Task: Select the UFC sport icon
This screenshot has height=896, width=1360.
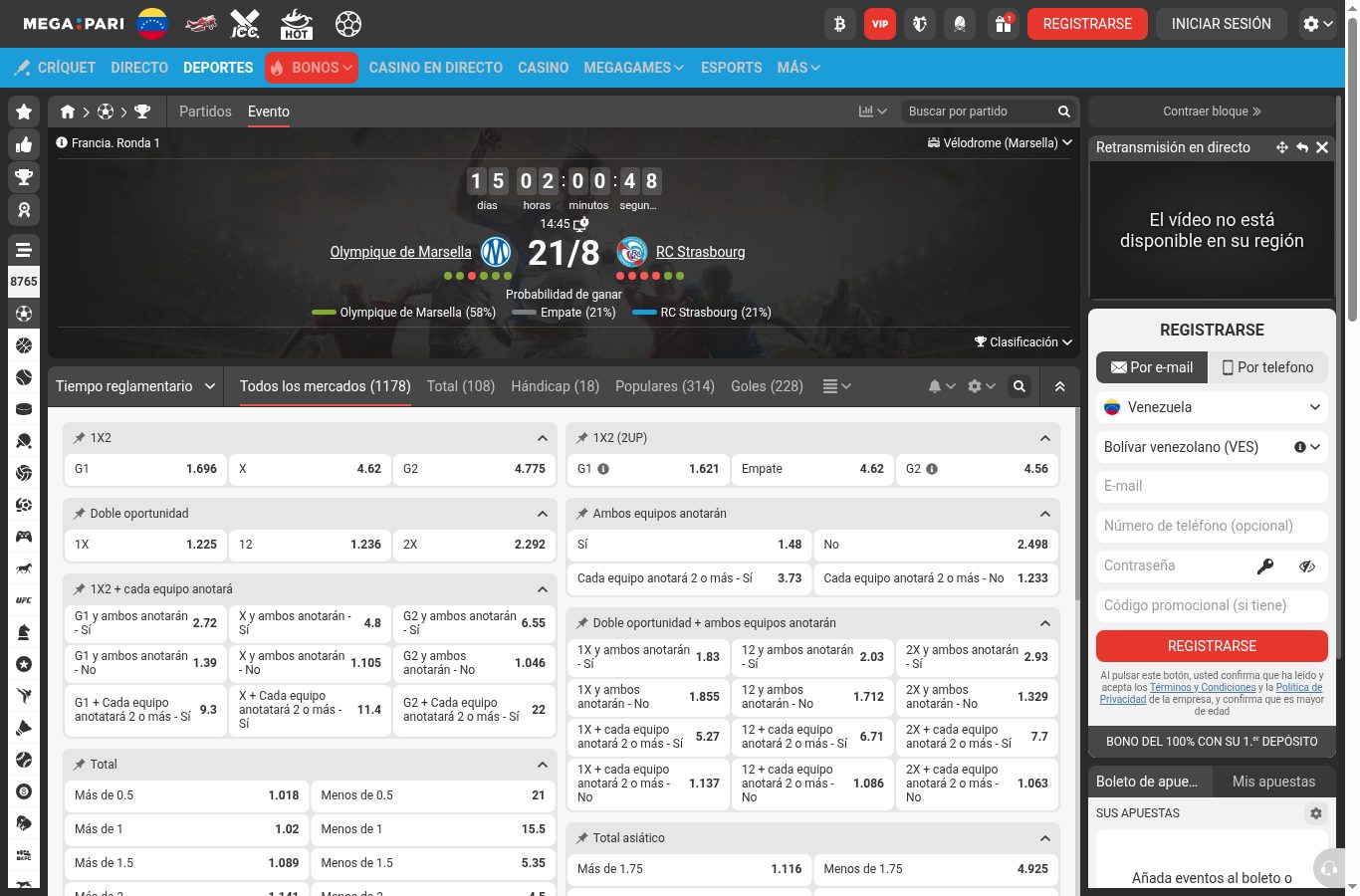Action: (24, 600)
